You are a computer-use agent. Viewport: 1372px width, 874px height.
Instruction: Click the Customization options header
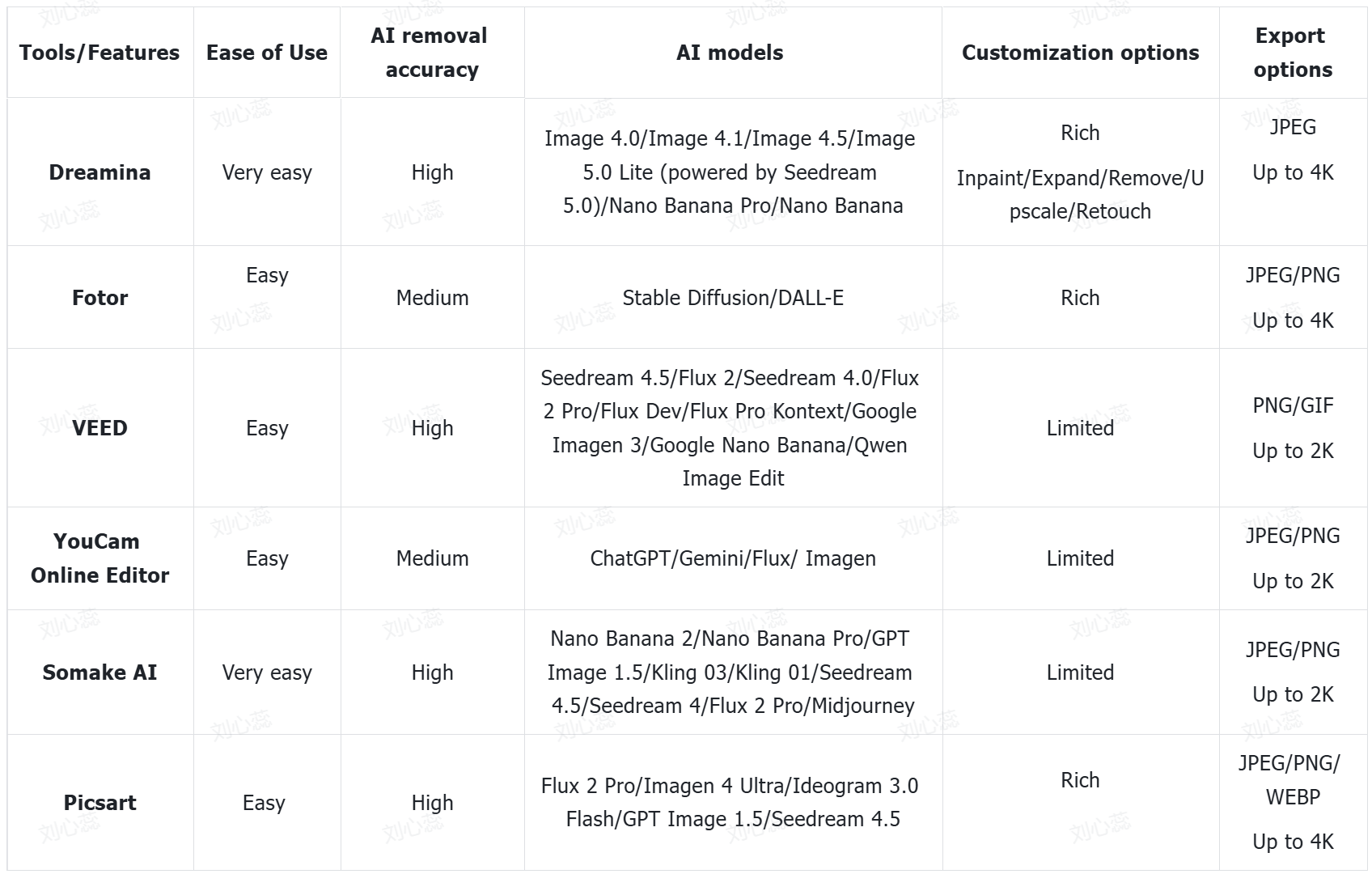1081,53
